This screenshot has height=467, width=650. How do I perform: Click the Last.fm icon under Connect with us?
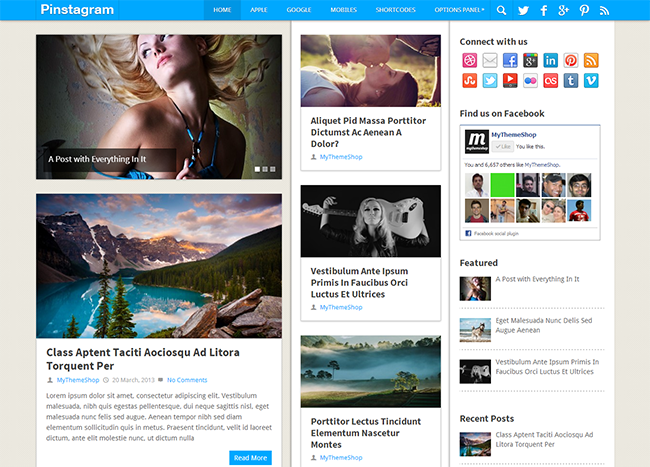[551, 80]
